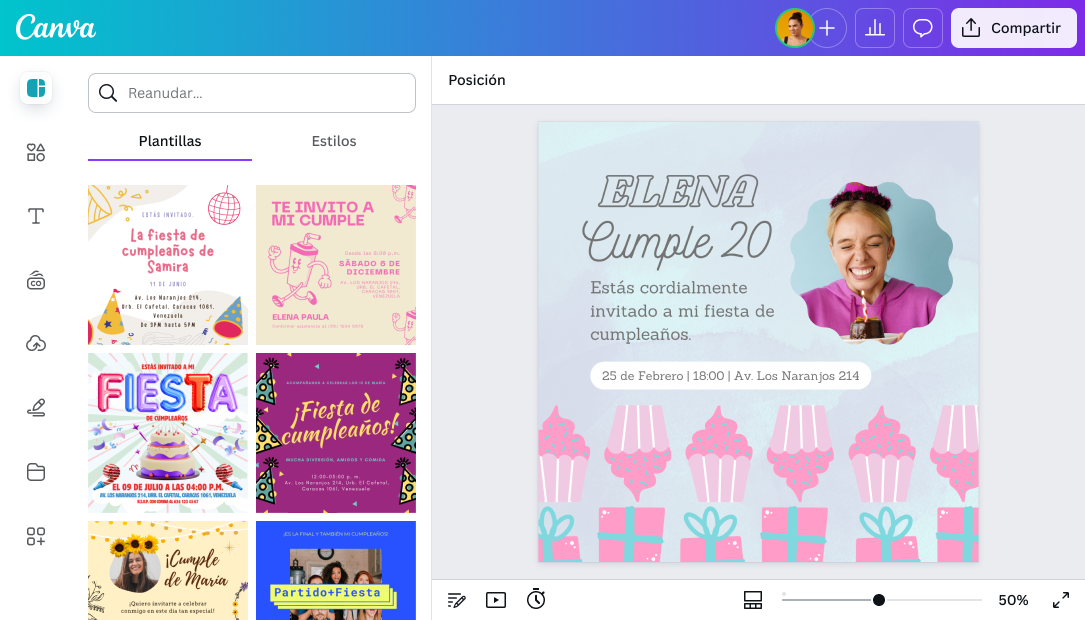Open the Brand kit sidebar icon
Image resolution: width=1085 pixels, height=620 pixels.
click(36, 280)
